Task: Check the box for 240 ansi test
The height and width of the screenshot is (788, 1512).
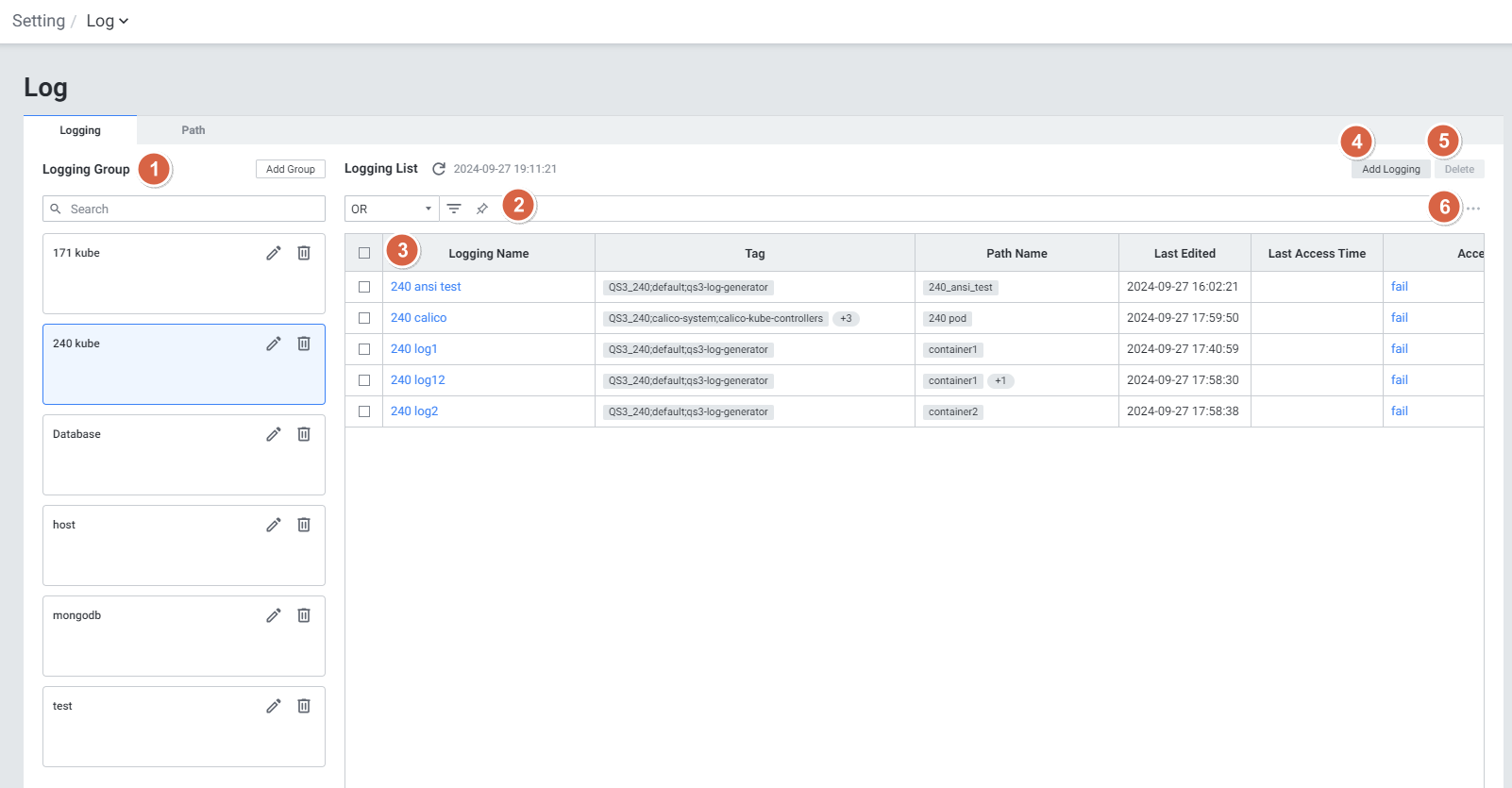Action: 364,287
